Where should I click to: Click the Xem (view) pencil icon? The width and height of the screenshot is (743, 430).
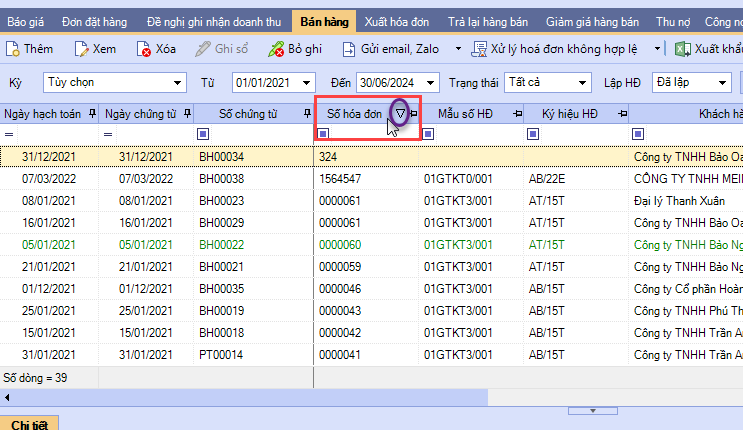[81, 49]
